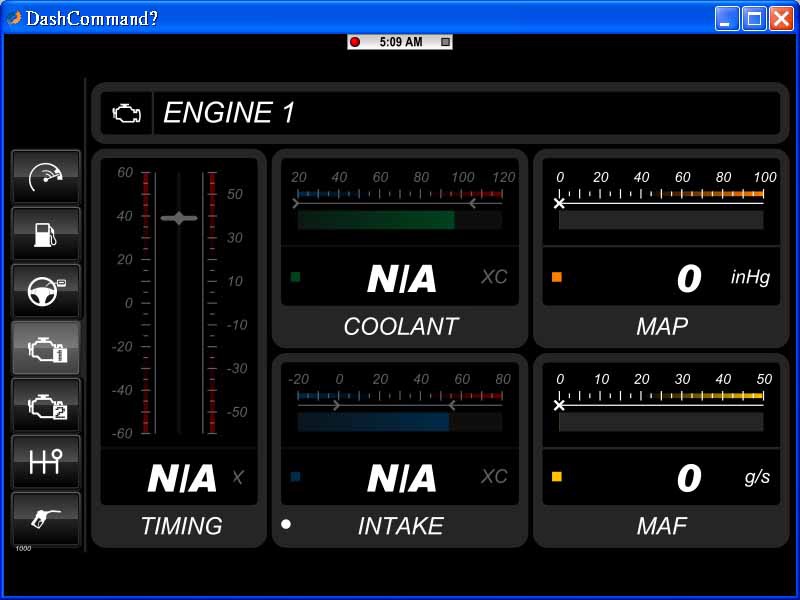Click the TIMING gauge label
The height and width of the screenshot is (600, 800).
point(181,526)
